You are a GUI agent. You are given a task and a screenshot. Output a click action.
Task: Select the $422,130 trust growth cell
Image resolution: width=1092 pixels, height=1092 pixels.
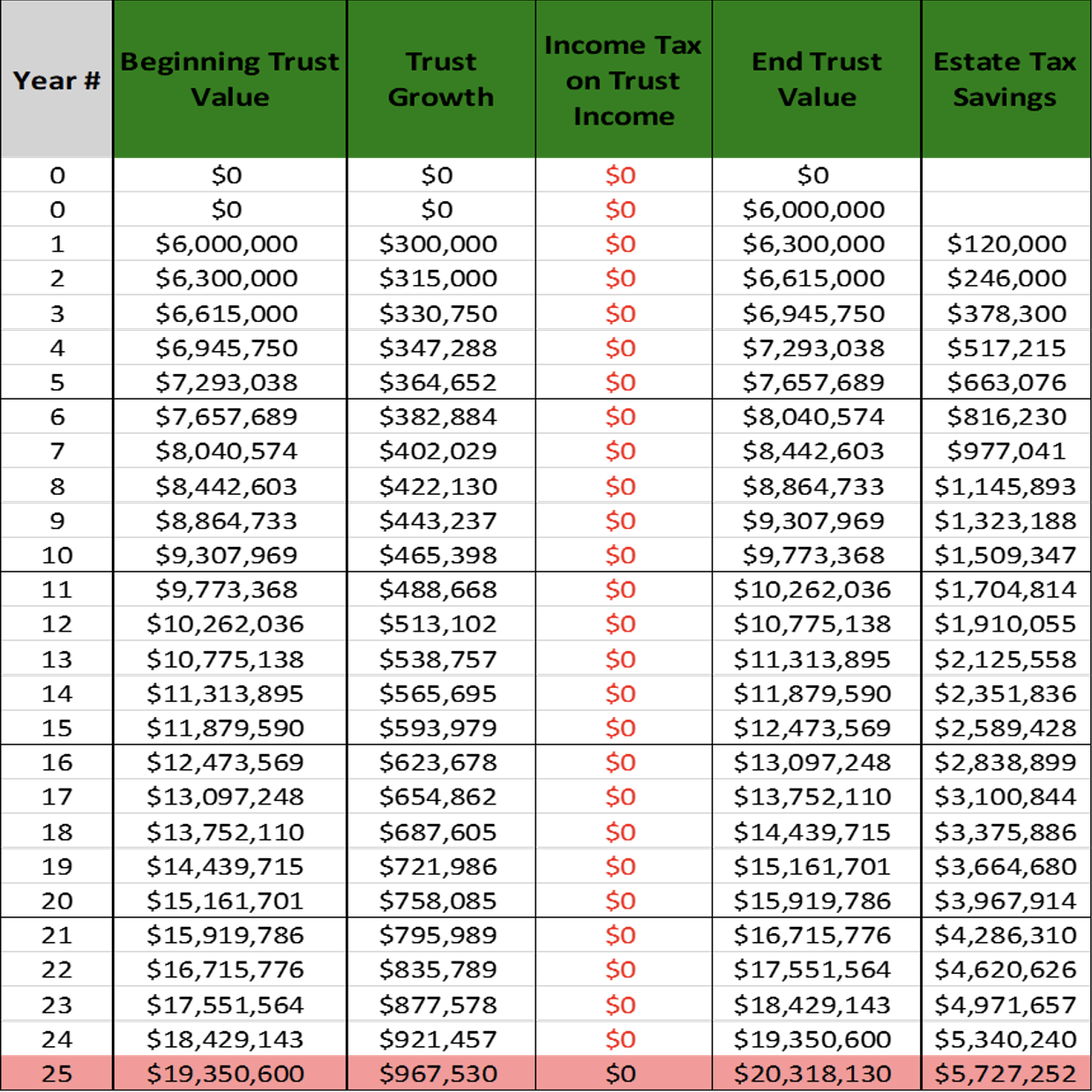(x=441, y=486)
